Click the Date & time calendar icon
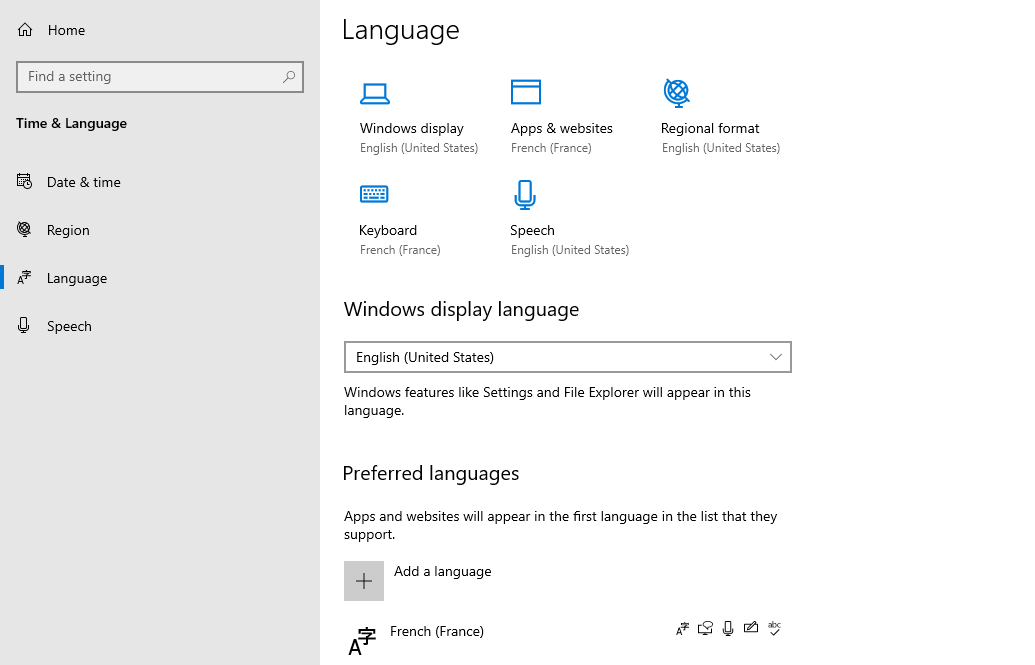This screenshot has width=1035, height=665. coord(24,182)
